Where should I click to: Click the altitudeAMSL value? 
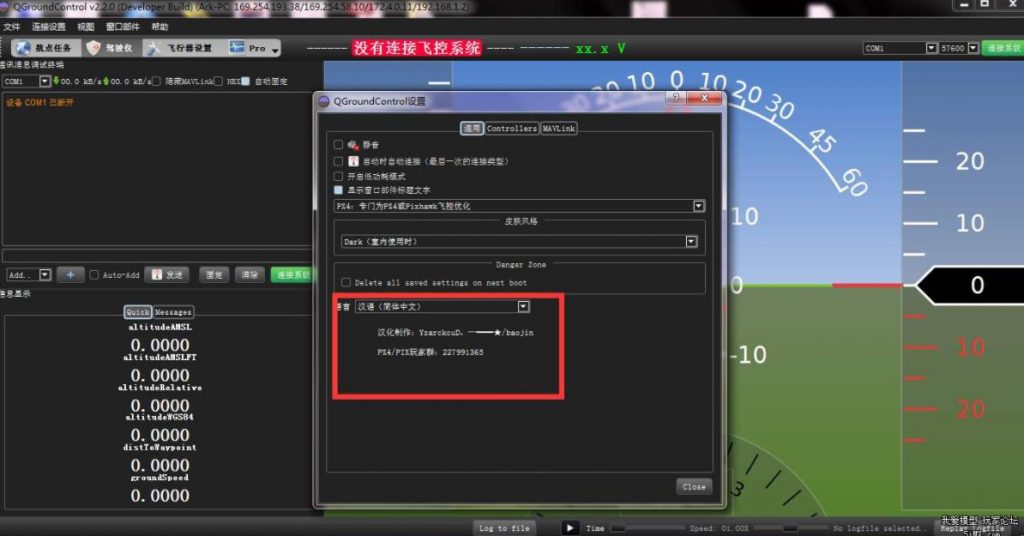pyautogui.click(x=160, y=345)
